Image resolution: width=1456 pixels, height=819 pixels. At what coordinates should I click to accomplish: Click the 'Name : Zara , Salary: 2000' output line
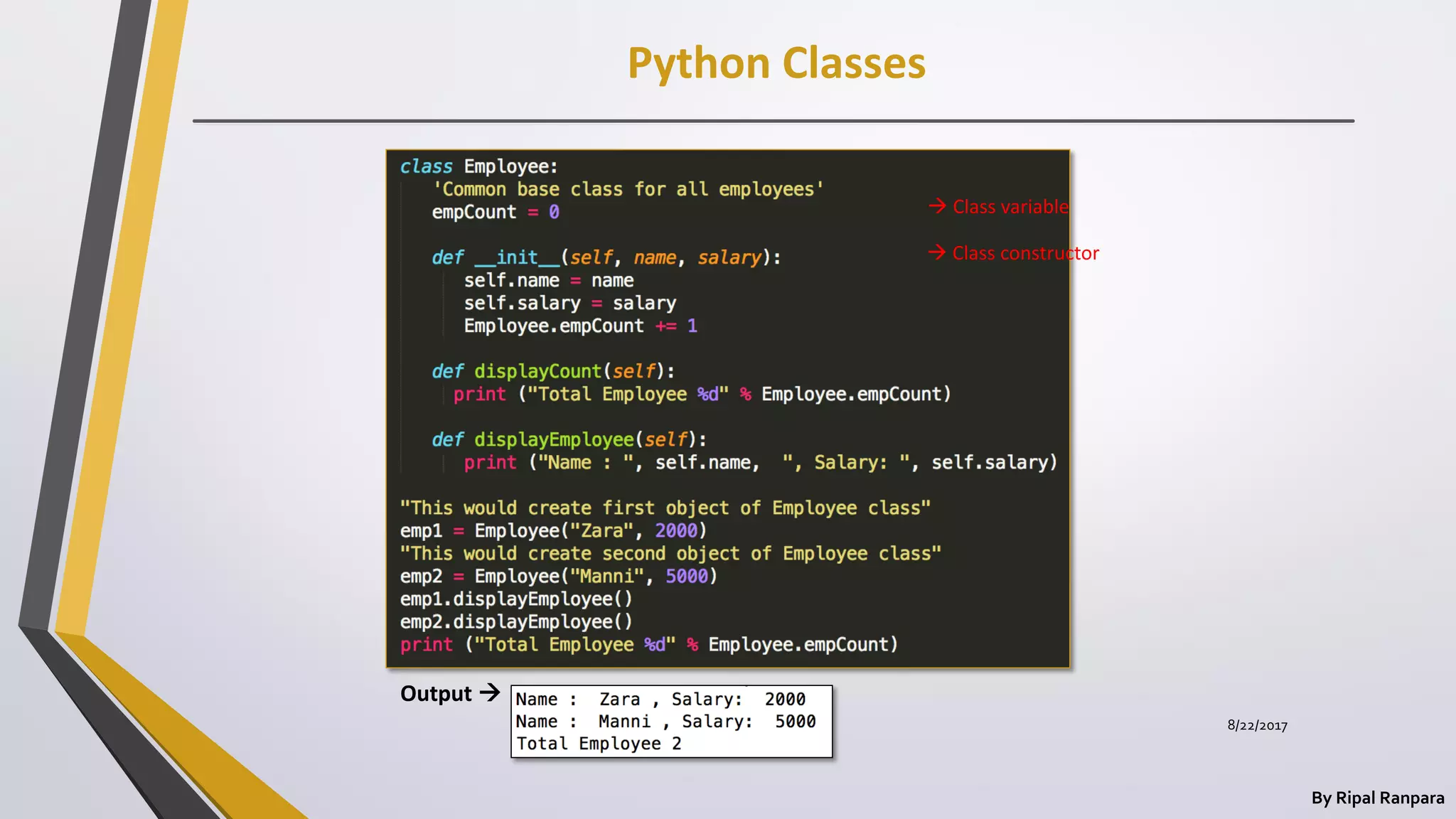pos(660,700)
